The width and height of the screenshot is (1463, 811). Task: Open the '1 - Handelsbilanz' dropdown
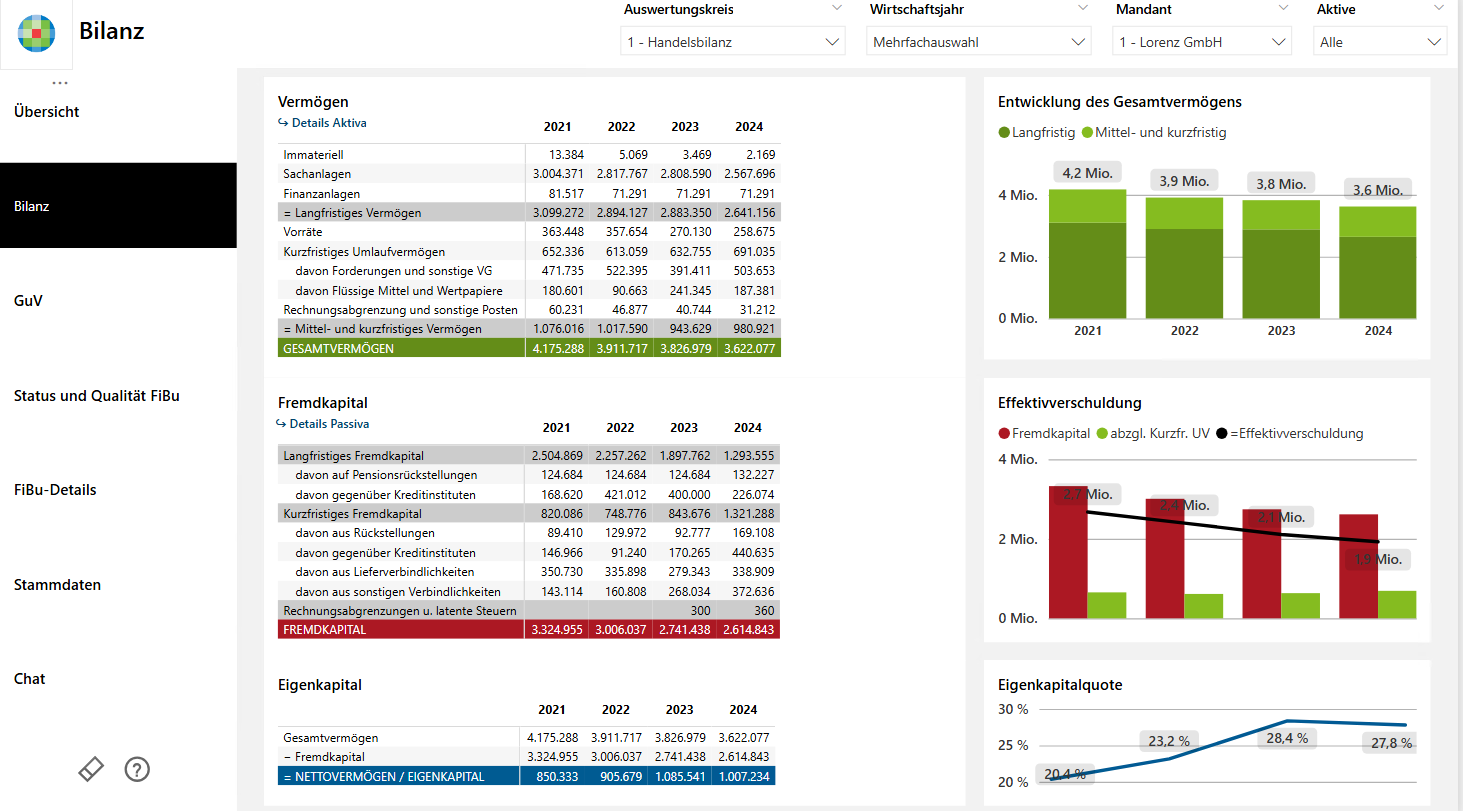(733, 42)
